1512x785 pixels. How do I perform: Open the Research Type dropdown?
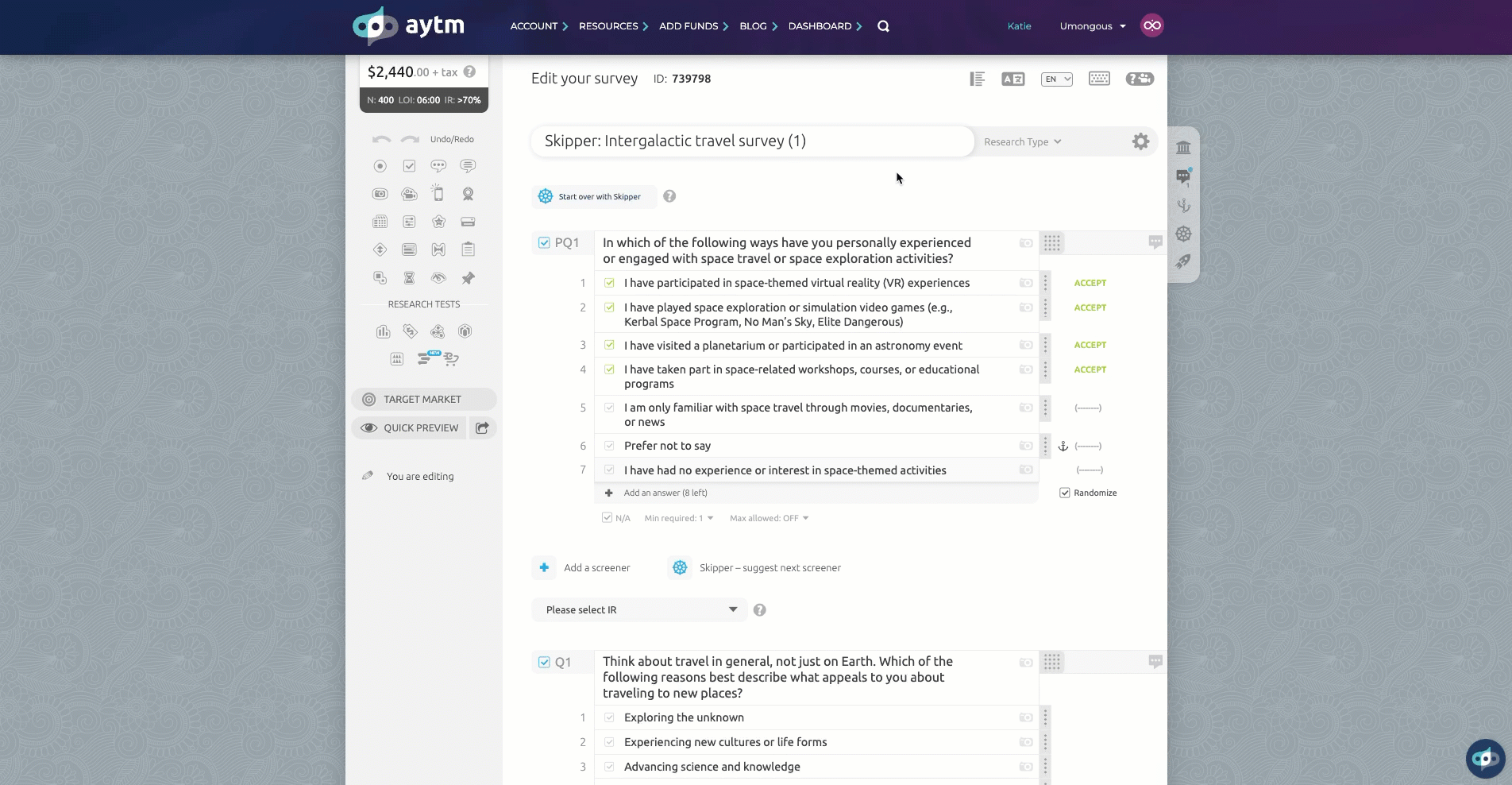coord(1022,141)
